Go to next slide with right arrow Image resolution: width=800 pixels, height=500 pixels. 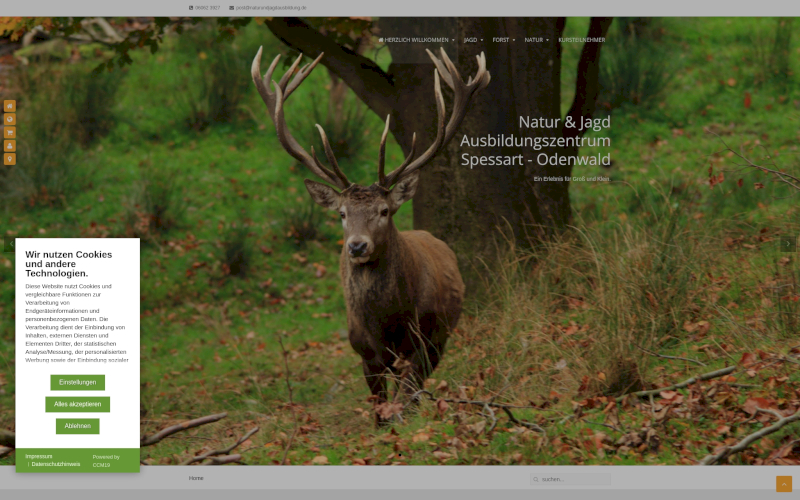pyautogui.click(x=788, y=244)
